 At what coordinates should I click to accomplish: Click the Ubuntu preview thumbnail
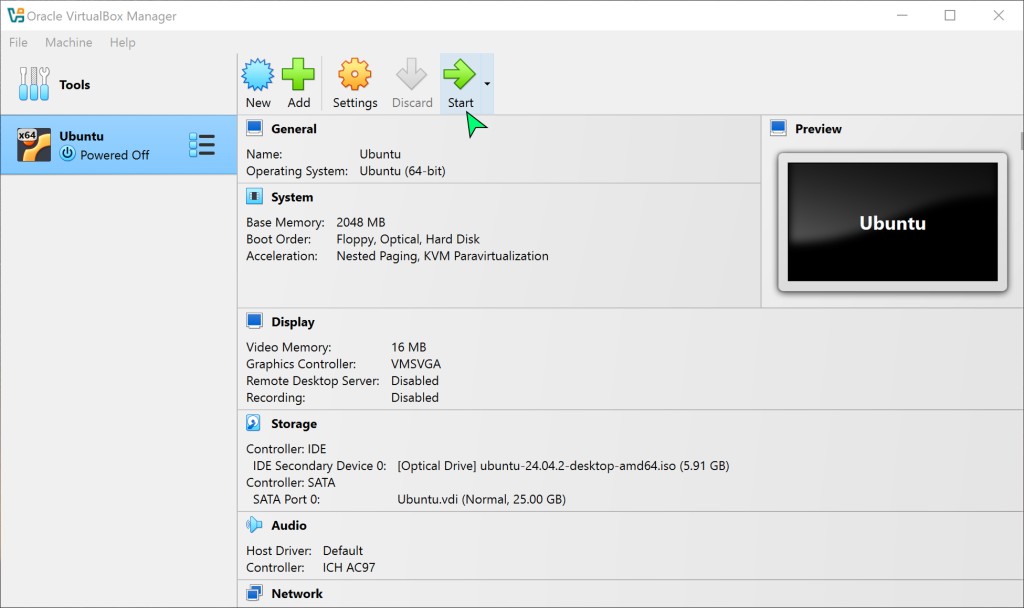pyautogui.click(x=892, y=222)
